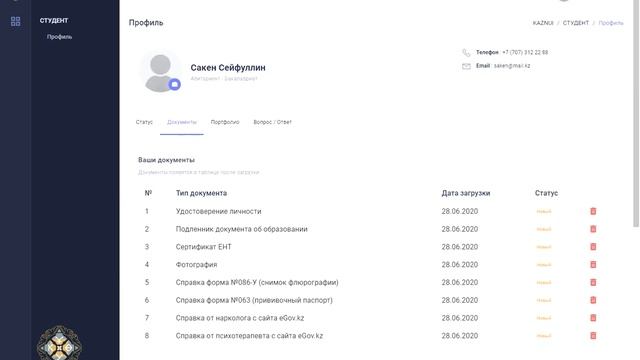Click row Удостоверение личности
Screen dimensions: 640x360
pos(371,211)
